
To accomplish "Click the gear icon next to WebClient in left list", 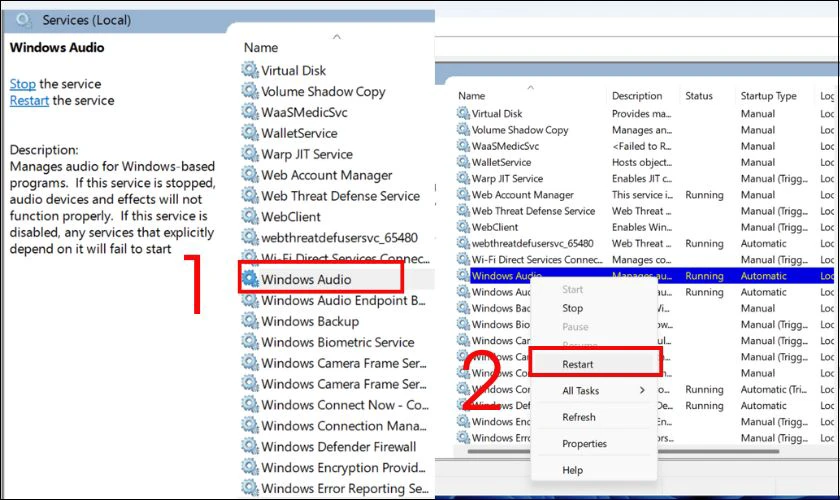I will [x=249, y=216].
